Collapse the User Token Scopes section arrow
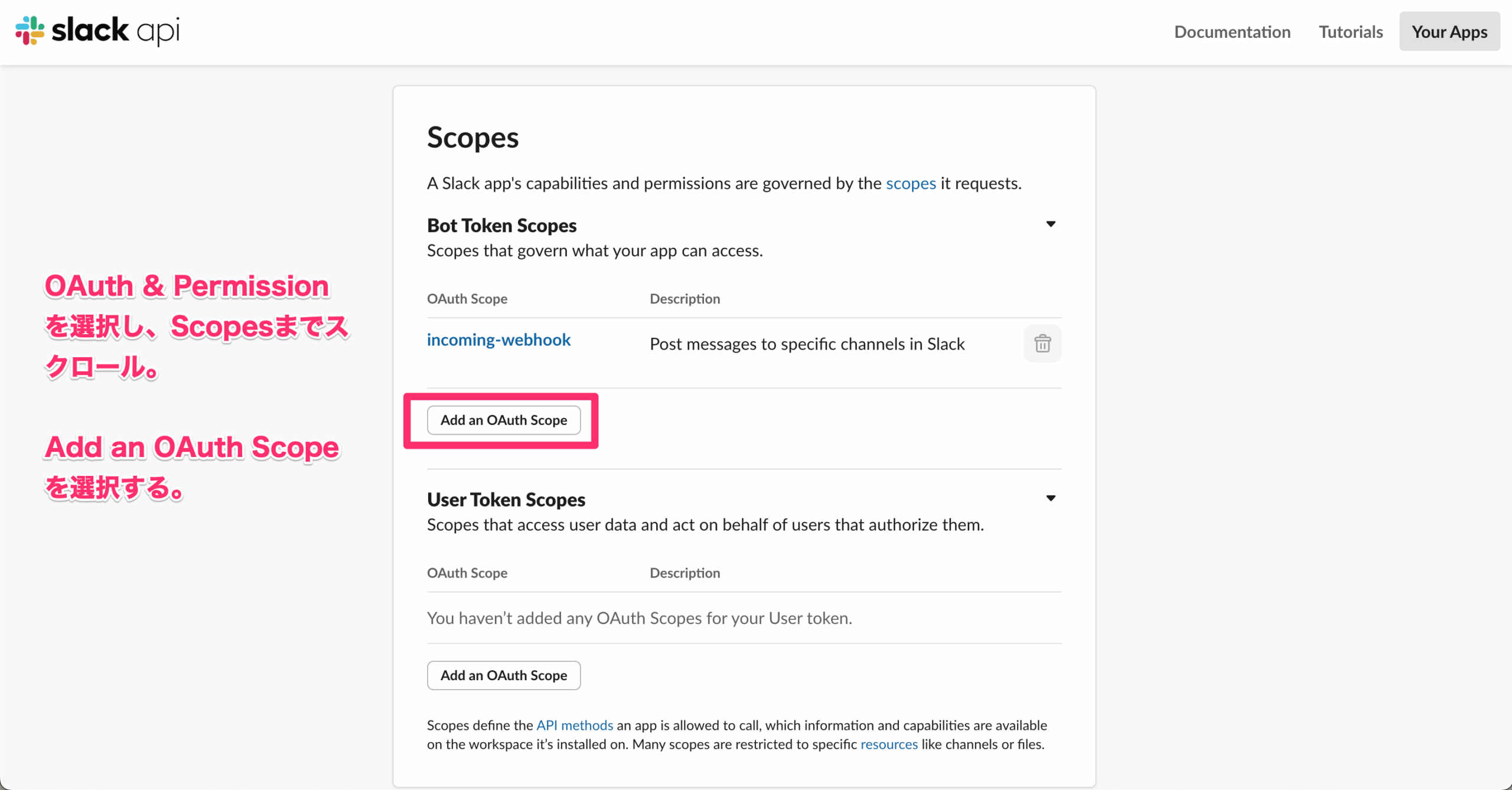The width and height of the screenshot is (1512, 790). click(1051, 498)
